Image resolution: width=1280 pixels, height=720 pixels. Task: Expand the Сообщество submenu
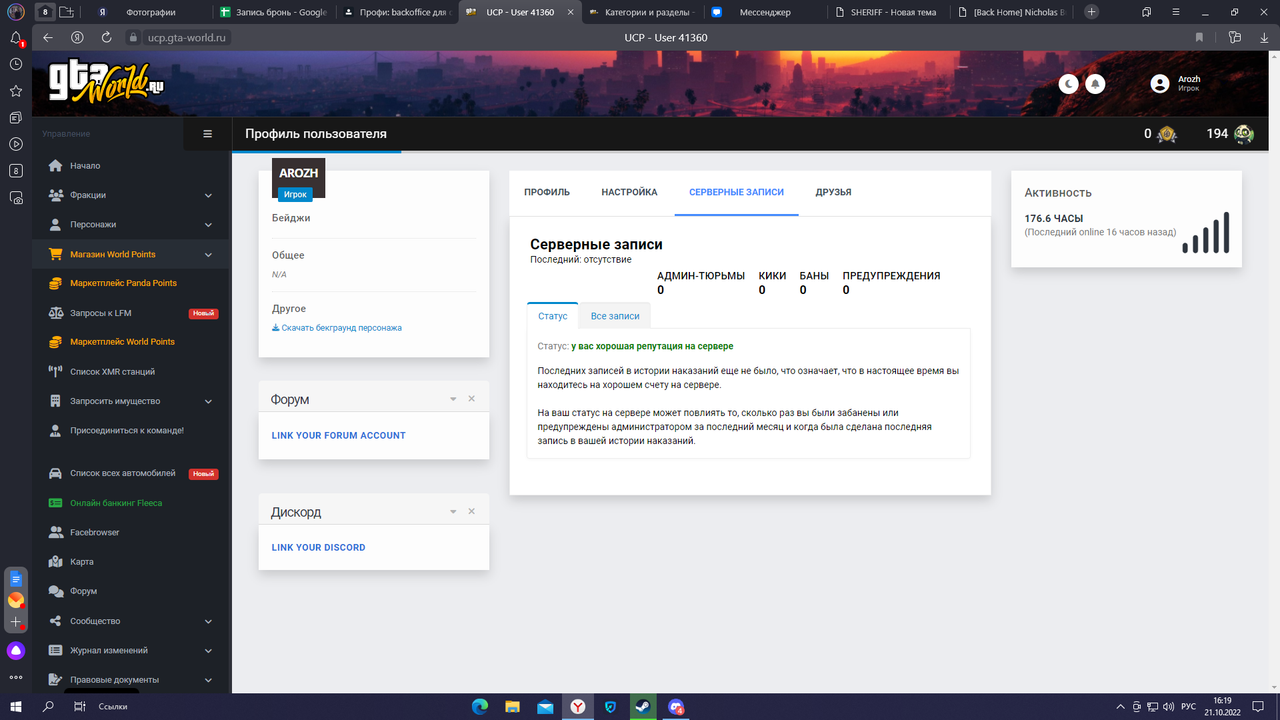pyautogui.click(x=208, y=622)
